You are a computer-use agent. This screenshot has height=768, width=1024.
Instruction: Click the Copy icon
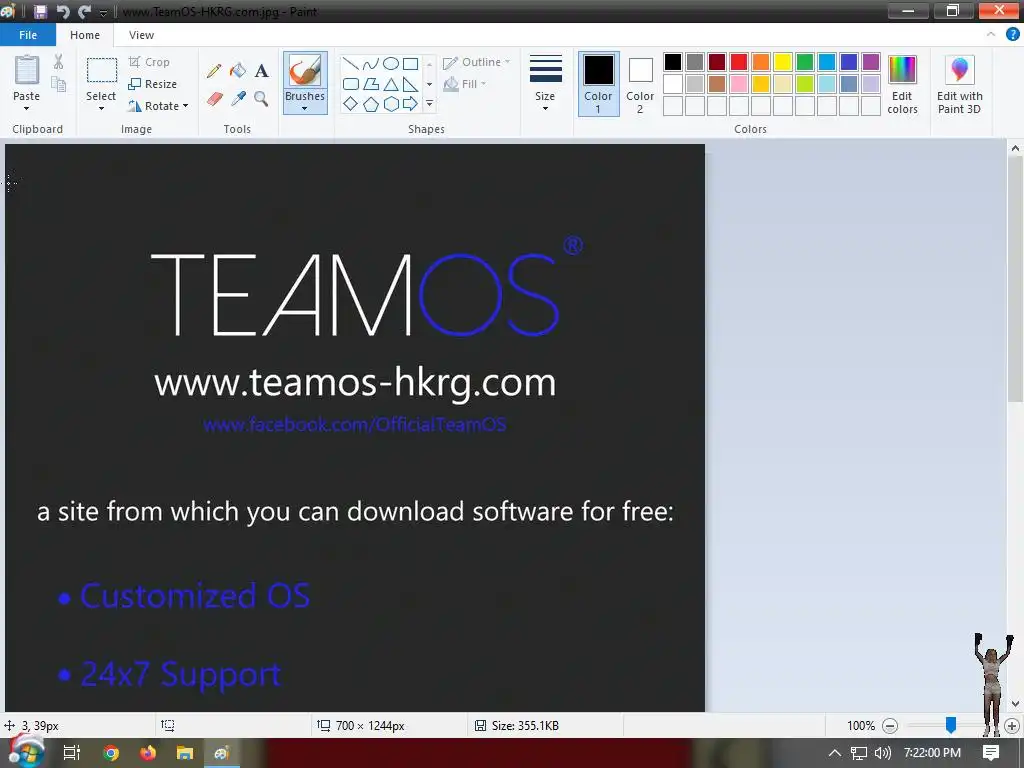coord(59,84)
